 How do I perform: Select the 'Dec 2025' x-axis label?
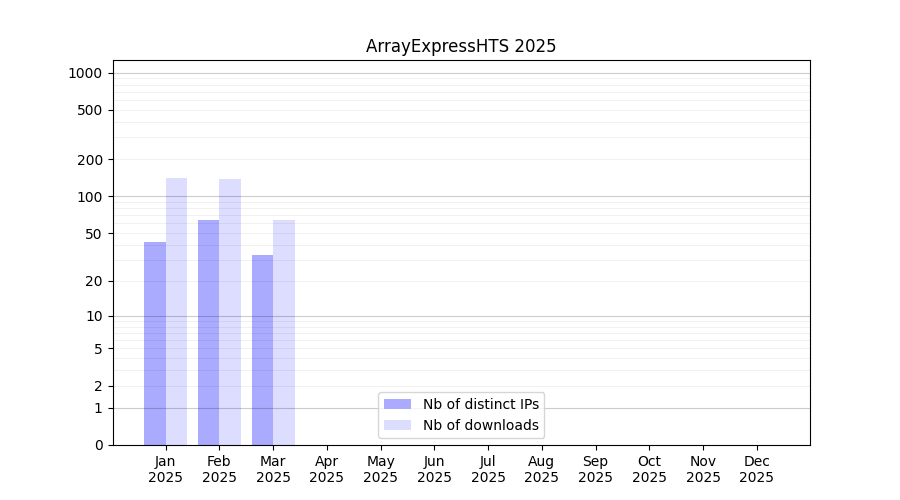(x=756, y=469)
